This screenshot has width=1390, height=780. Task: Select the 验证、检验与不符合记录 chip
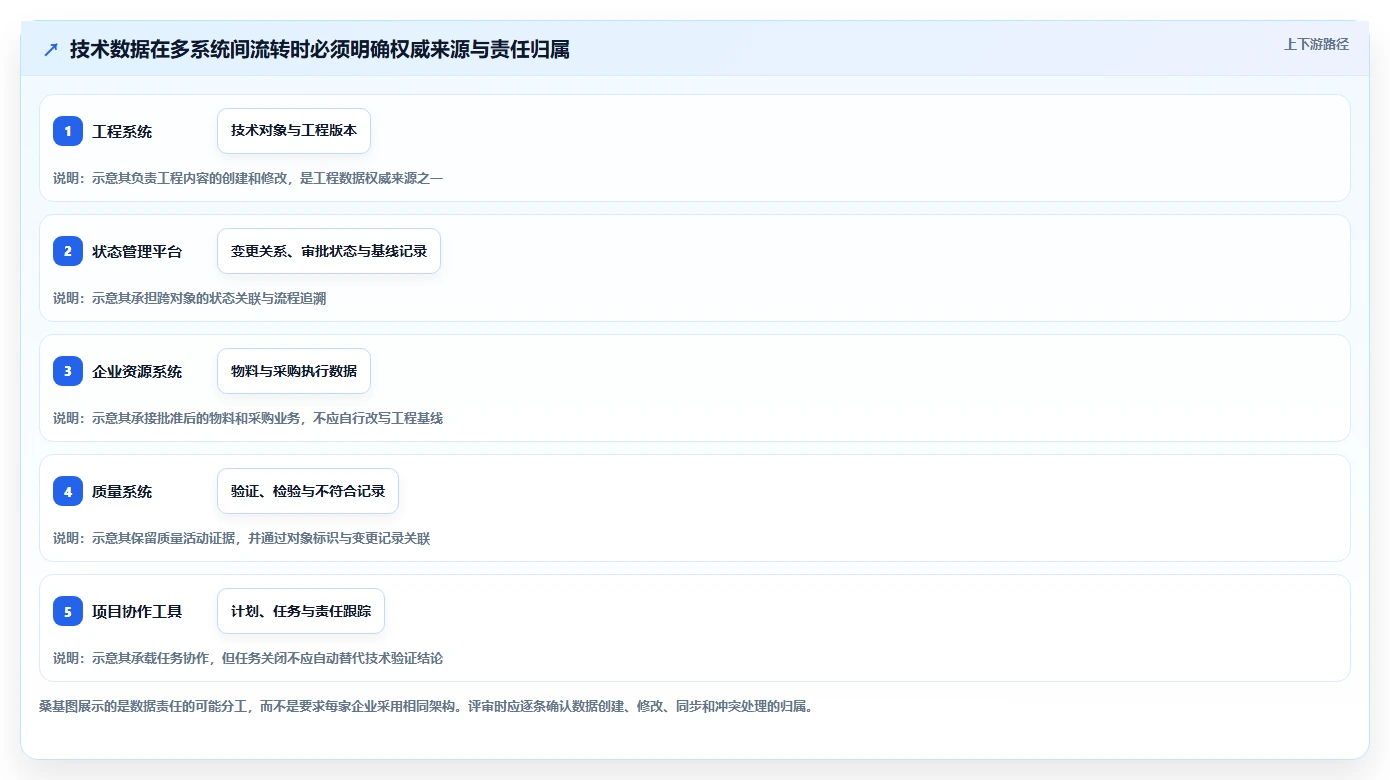point(308,491)
